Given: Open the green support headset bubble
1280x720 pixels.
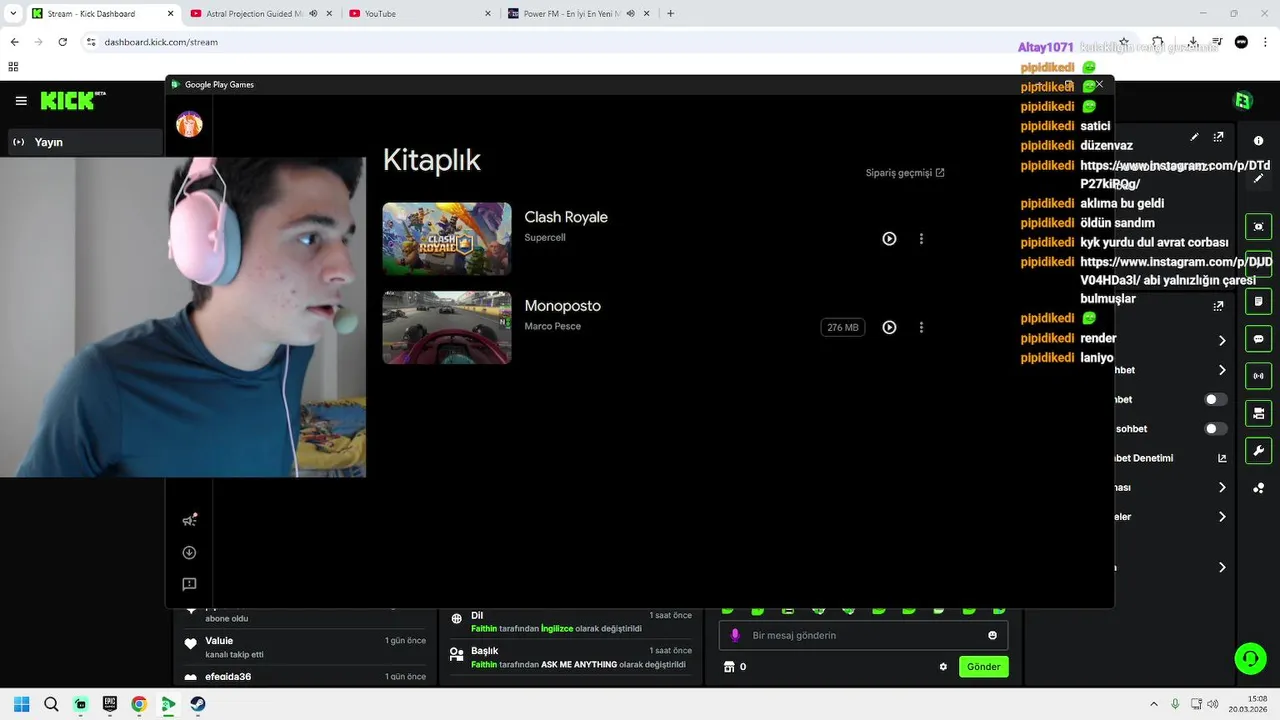Looking at the screenshot, I should 1250,658.
